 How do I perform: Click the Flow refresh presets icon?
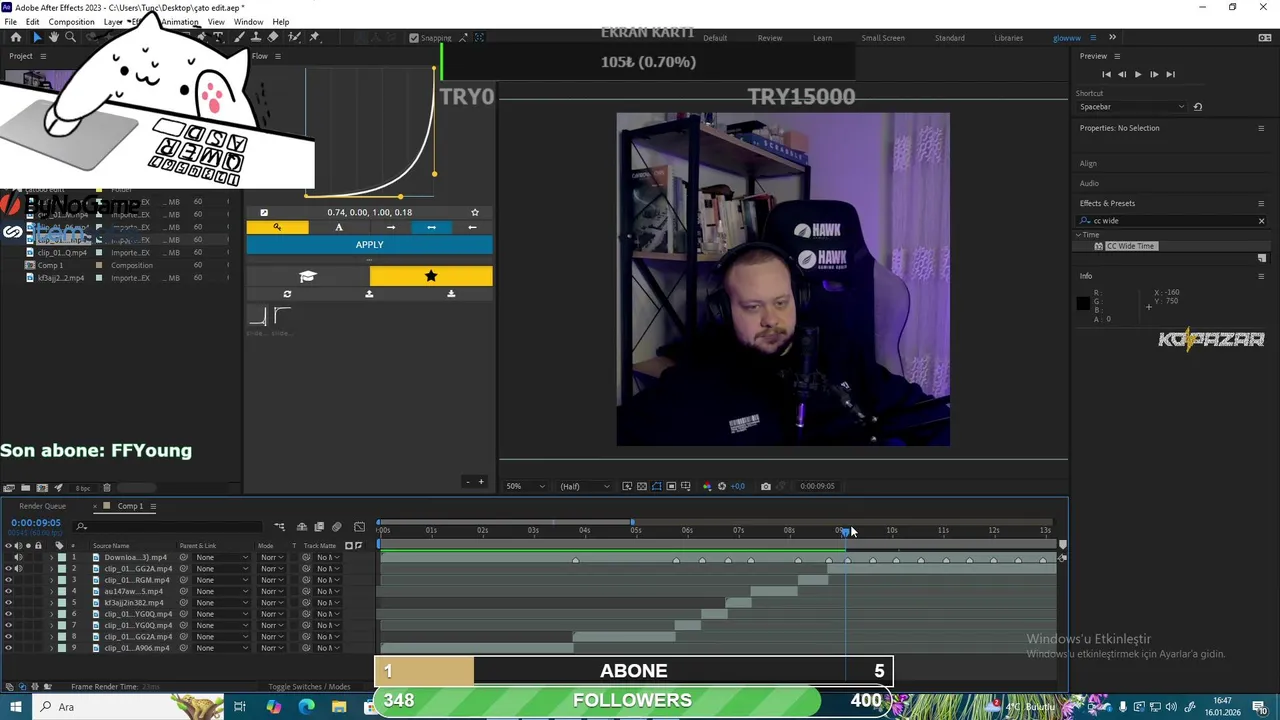[287, 294]
